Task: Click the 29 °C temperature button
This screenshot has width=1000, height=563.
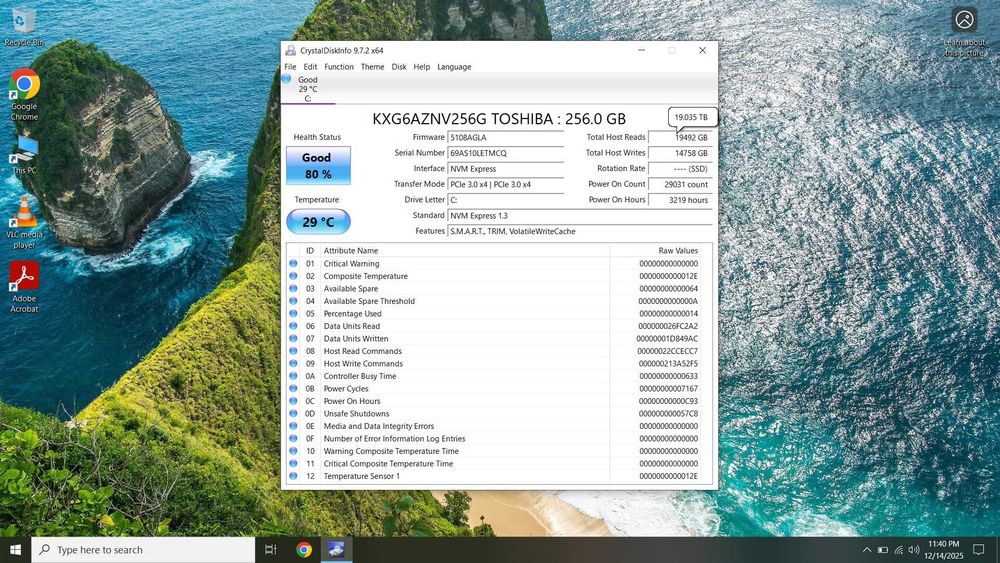Action: tap(318, 222)
